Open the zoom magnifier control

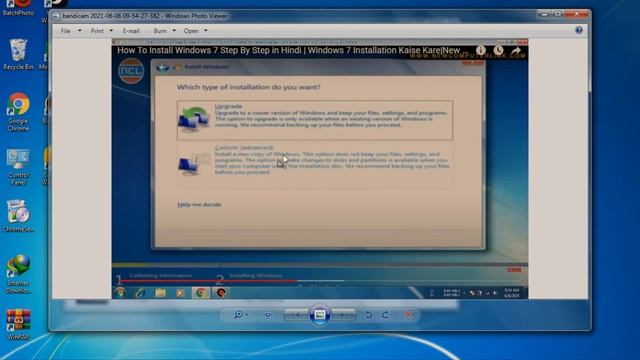240,315
